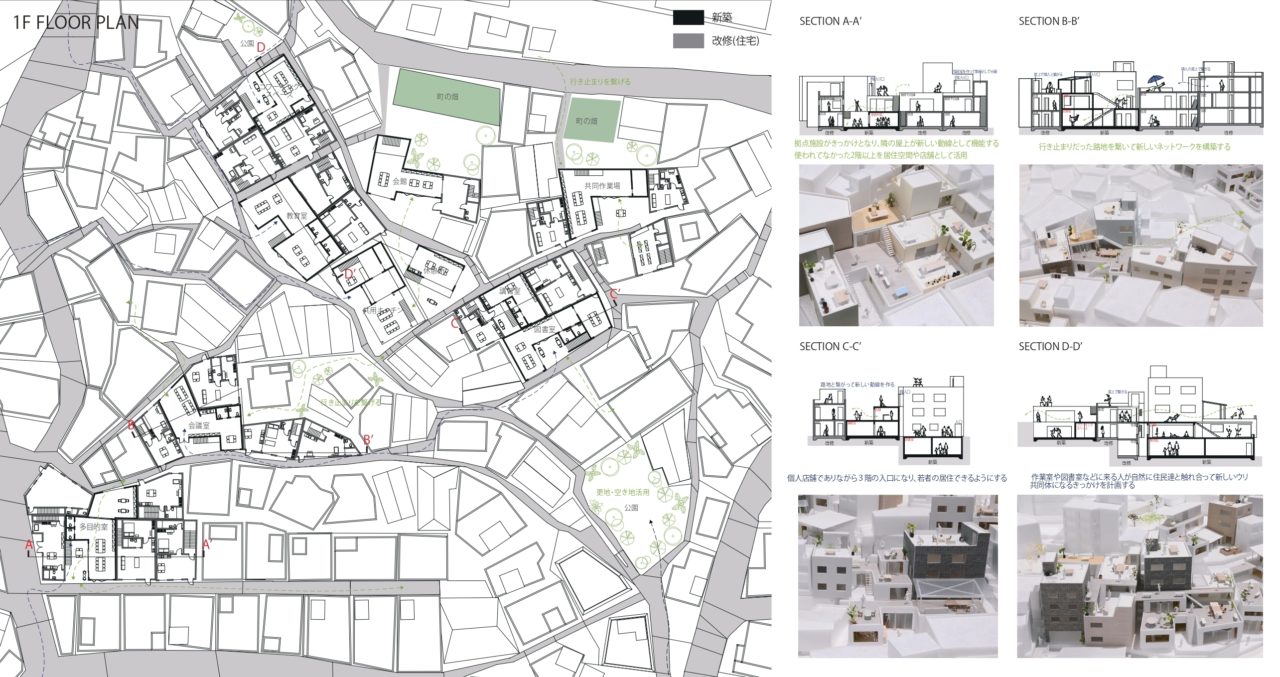Select the Section C-C' model photo
The image size is (1280, 677).
[x=896, y=576]
